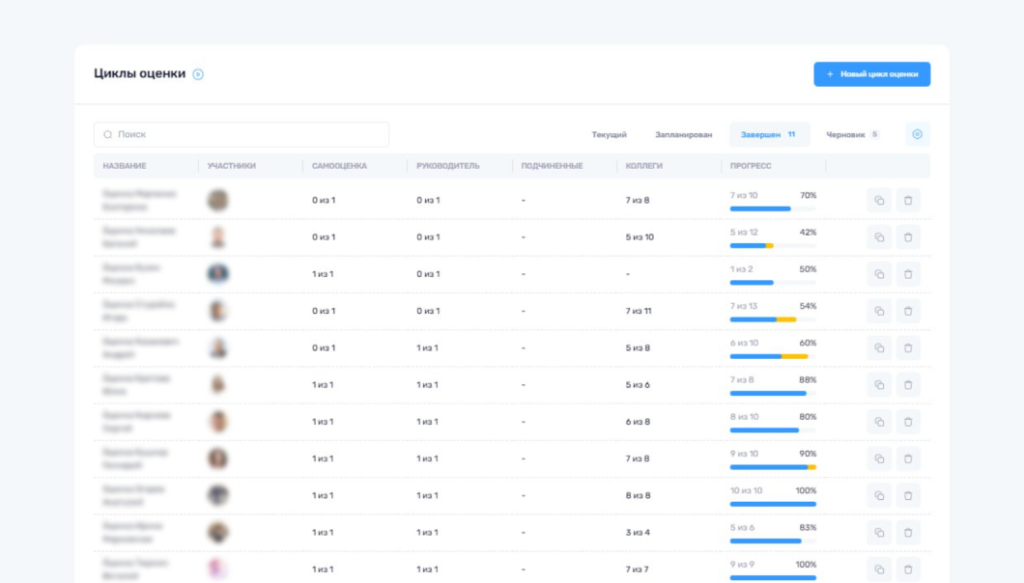This screenshot has height=583, width=1024.
Task: Delete the cycle with 42% progress
Action: point(908,237)
